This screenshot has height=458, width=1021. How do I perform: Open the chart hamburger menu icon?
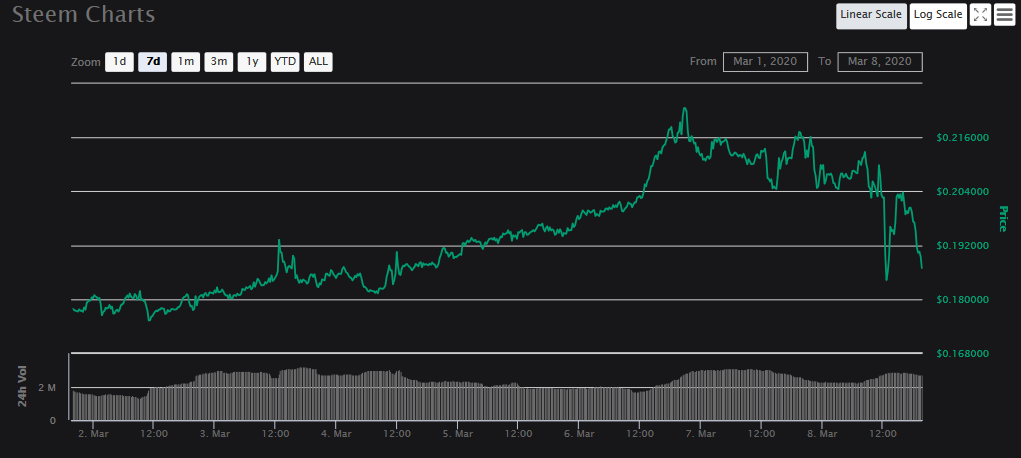click(1006, 15)
